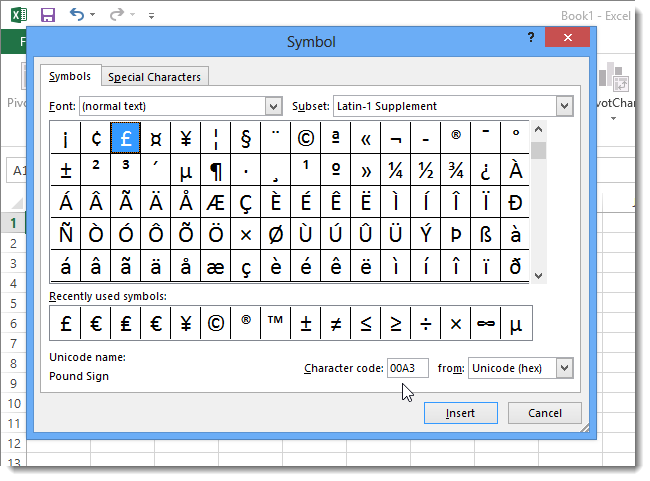650x481 pixels.
Task: Select the copyright © symbol in grid
Action: tap(306, 138)
